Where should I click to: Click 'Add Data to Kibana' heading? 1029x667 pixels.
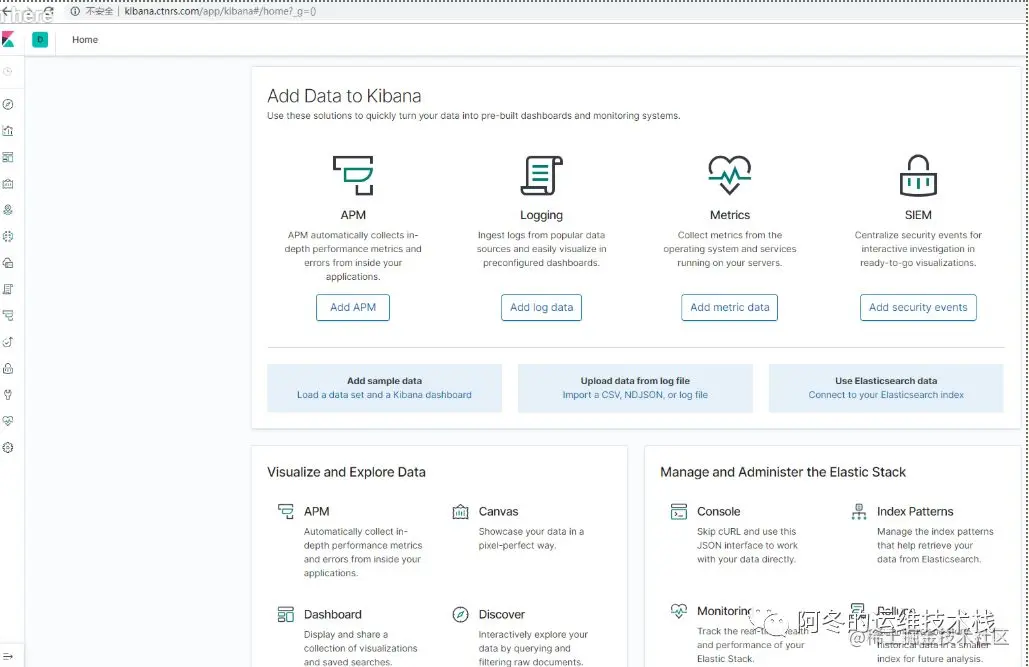(344, 96)
